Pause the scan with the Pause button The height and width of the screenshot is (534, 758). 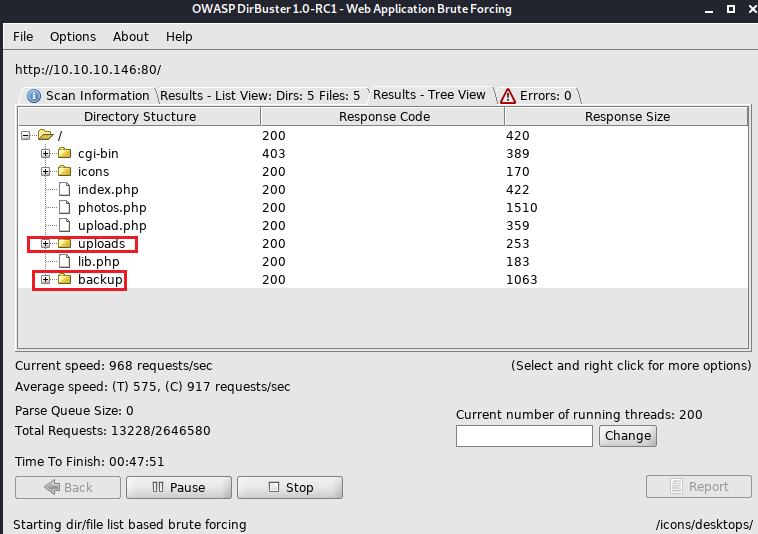179,487
